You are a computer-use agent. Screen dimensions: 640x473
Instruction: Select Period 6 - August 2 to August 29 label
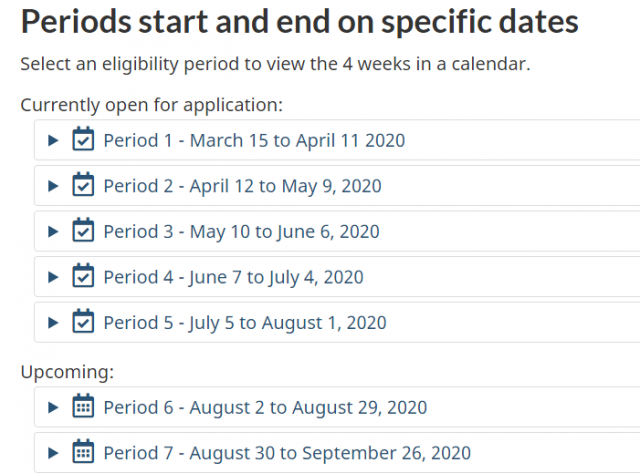coord(265,408)
